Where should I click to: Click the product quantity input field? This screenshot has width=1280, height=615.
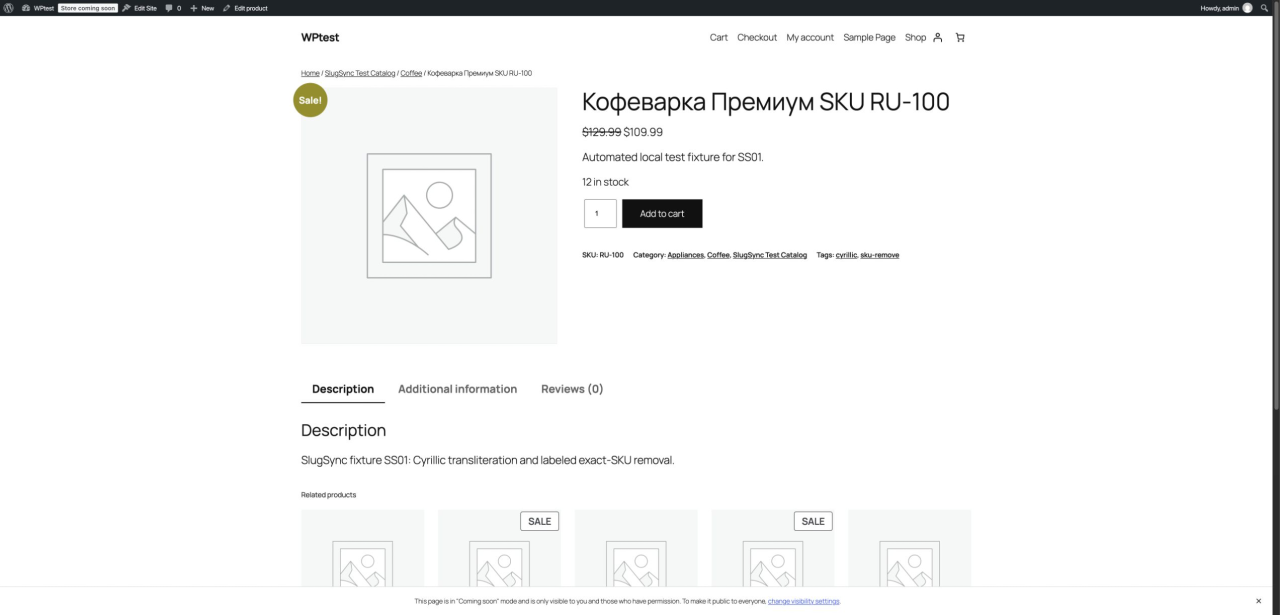[x=600, y=213]
